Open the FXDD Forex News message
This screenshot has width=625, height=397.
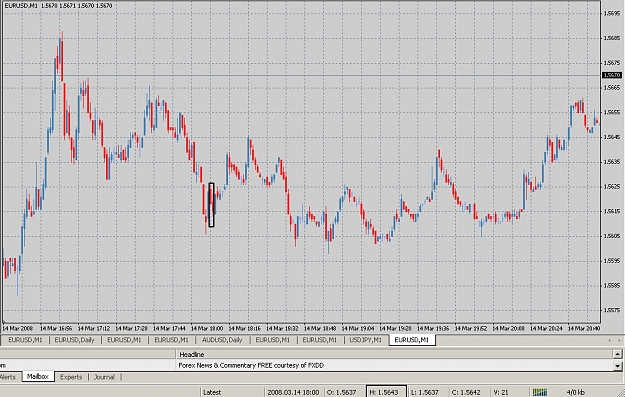[251, 365]
